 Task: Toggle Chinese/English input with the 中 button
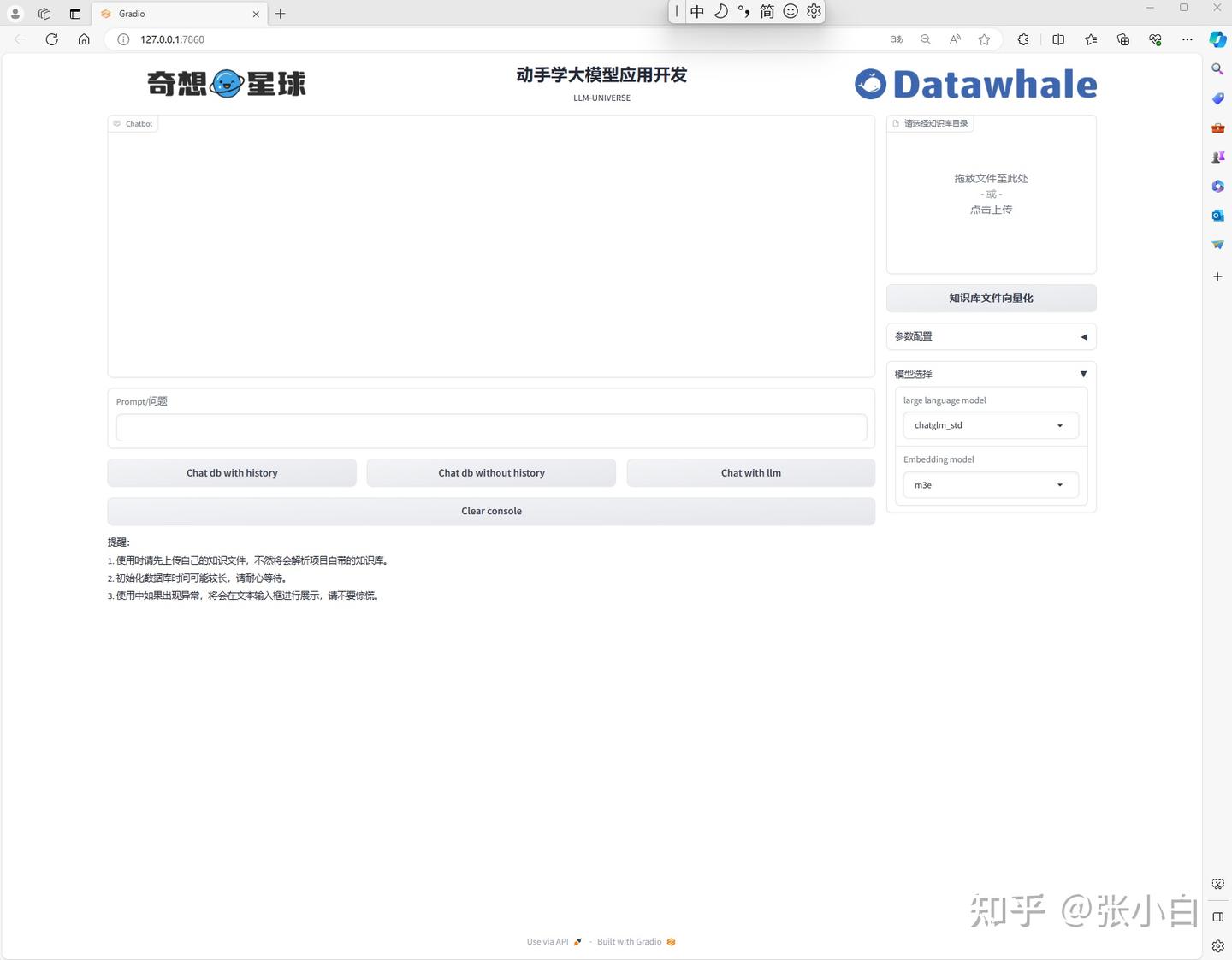click(697, 11)
